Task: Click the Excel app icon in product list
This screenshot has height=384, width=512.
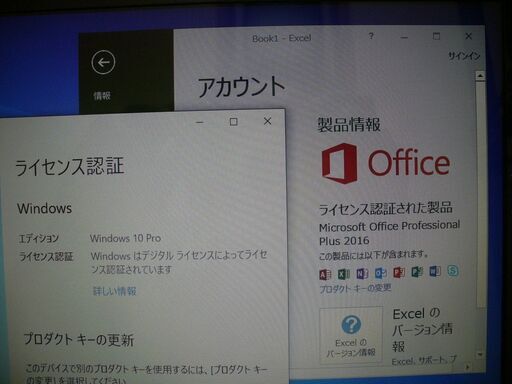Action: [344, 273]
